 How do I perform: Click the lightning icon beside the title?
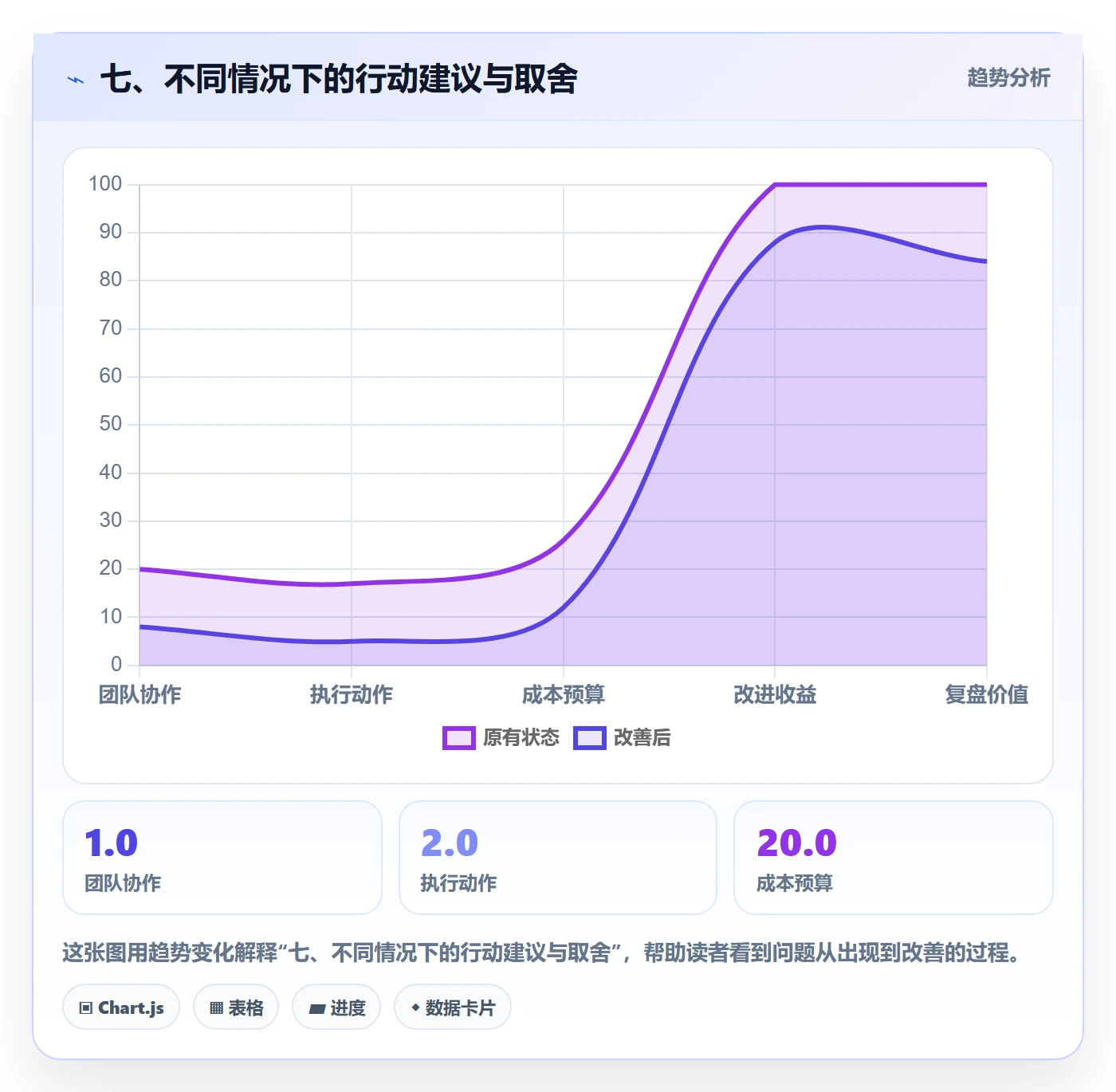coord(76,80)
